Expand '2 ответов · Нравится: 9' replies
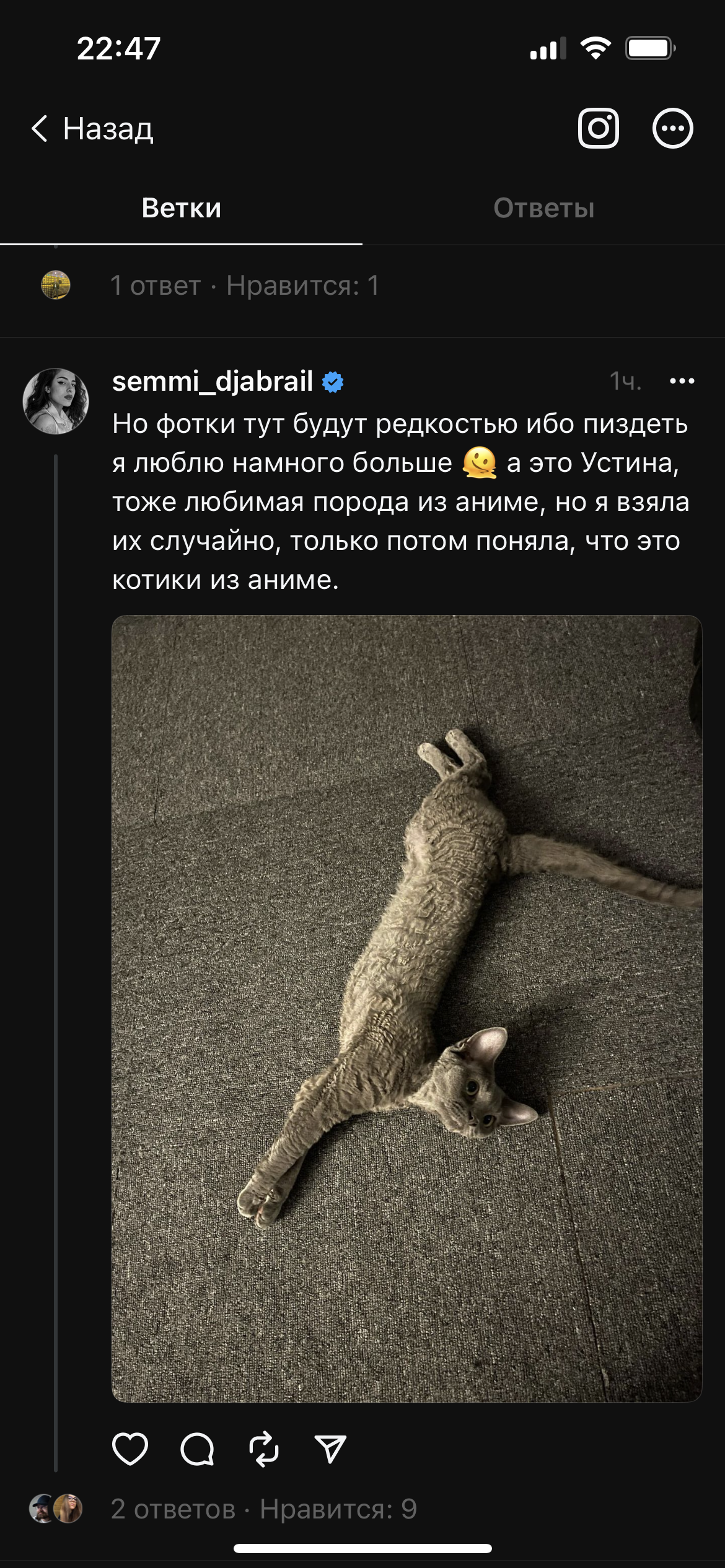Viewport: 725px width, 1568px height. (x=264, y=1509)
